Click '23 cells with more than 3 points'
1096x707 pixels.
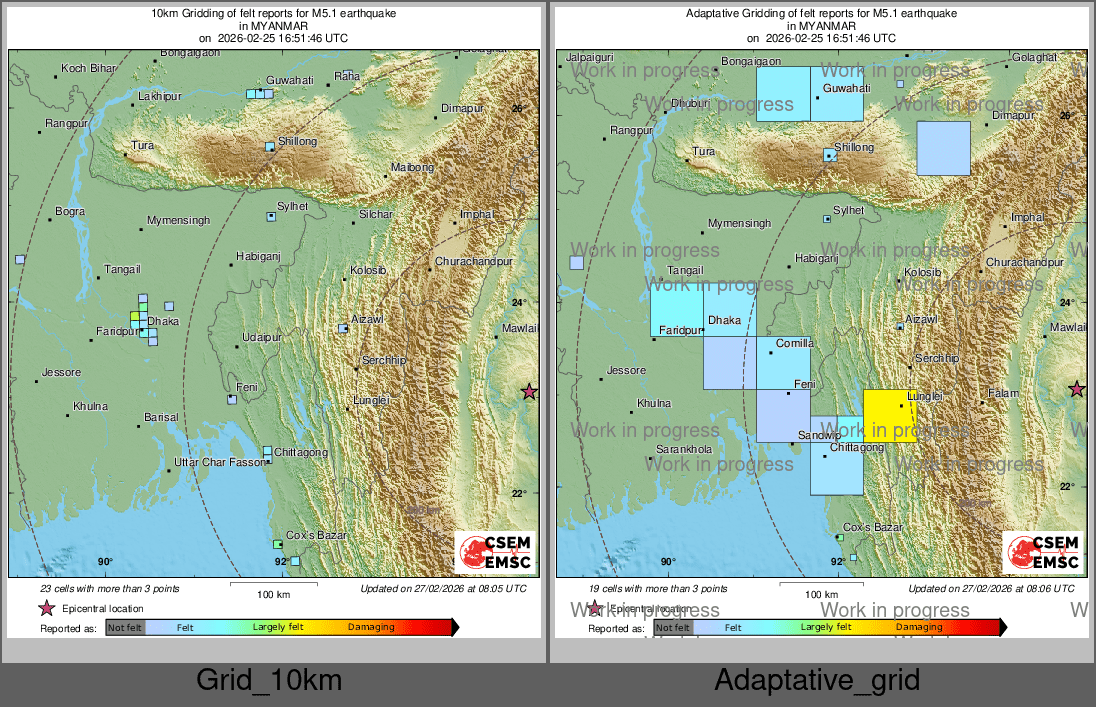pos(110,589)
